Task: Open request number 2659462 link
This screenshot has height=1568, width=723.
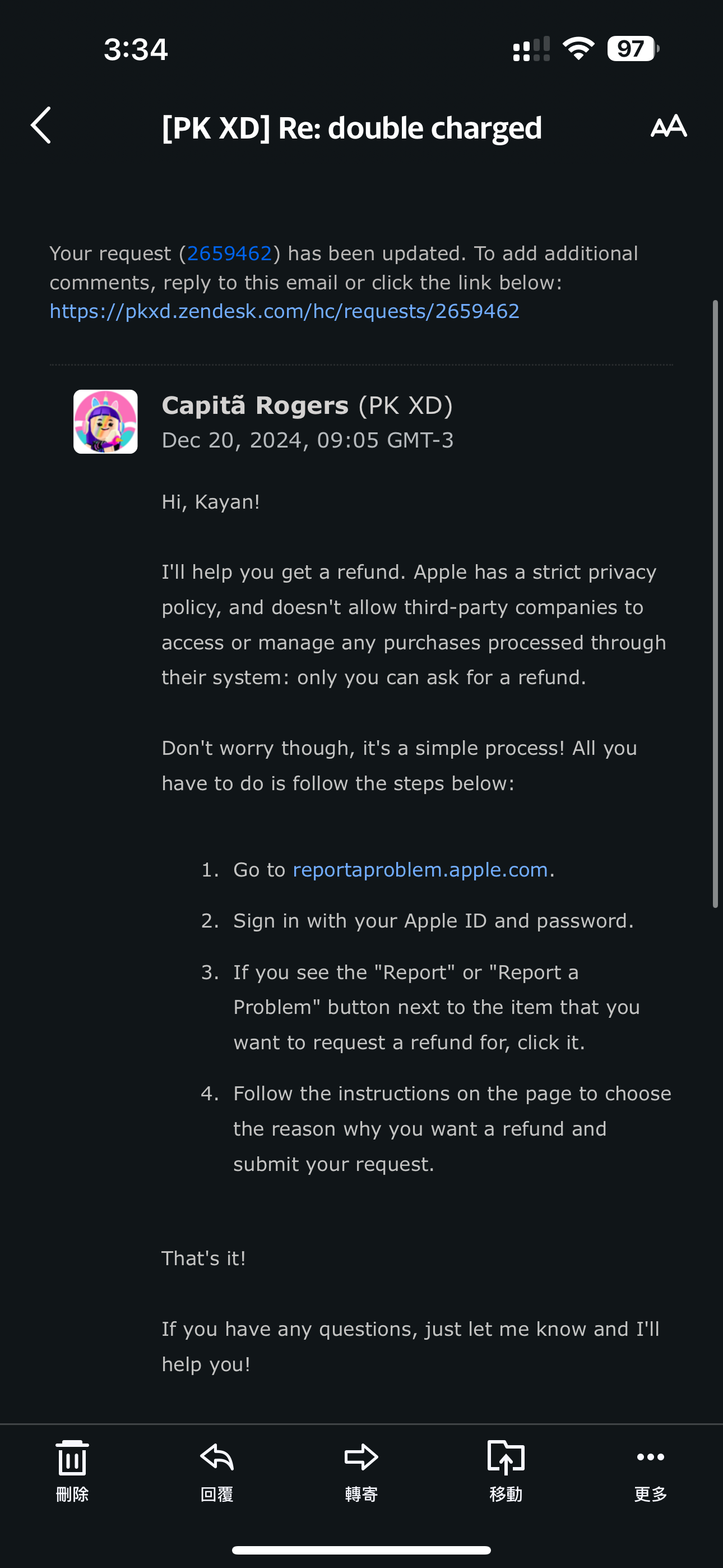Action: pyautogui.click(x=229, y=253)
